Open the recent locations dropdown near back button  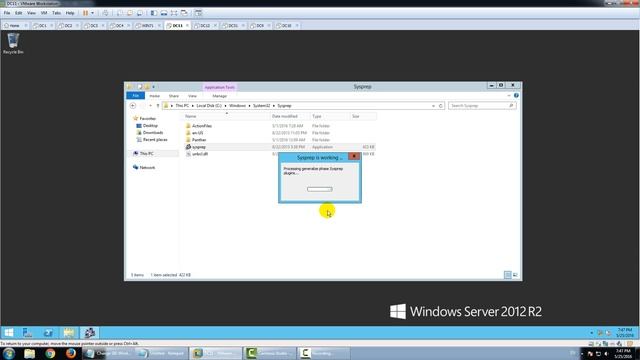(151, 106)
